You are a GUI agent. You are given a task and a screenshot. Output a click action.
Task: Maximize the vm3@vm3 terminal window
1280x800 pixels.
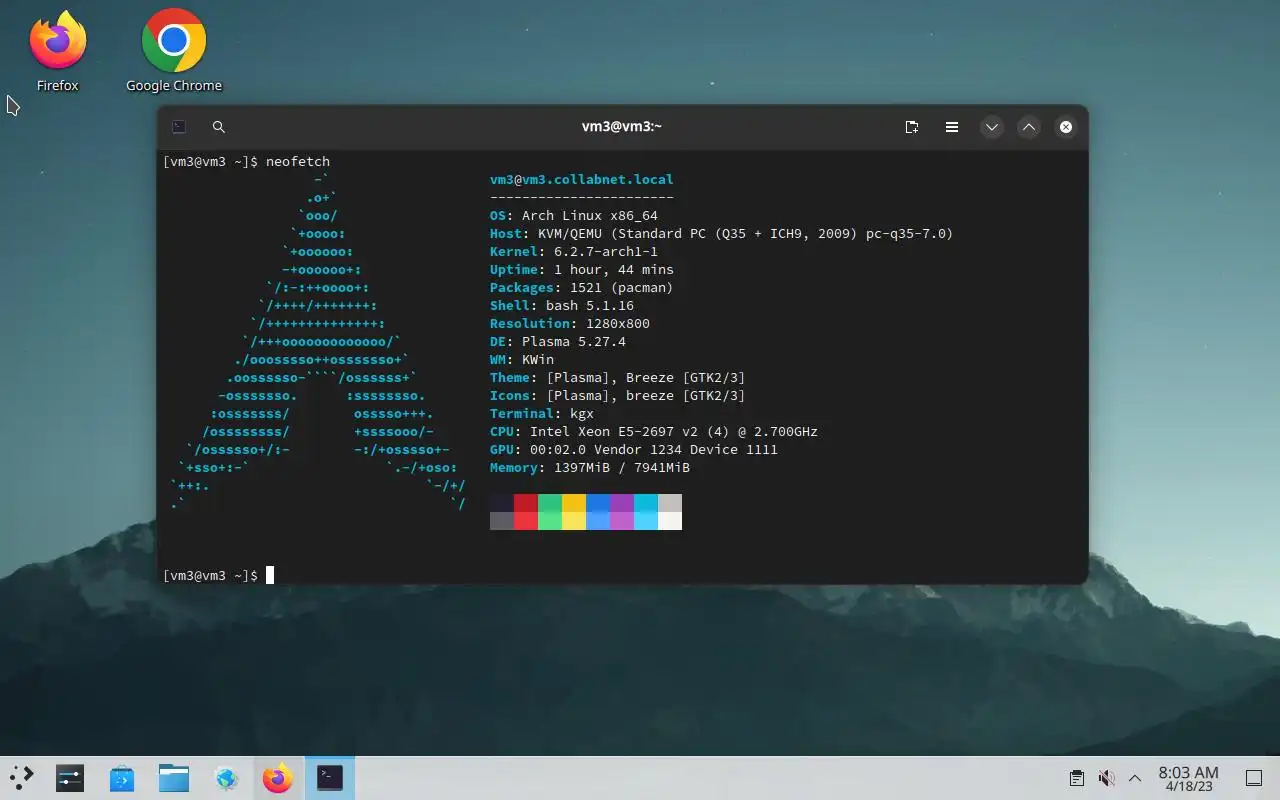(1029, 127)
